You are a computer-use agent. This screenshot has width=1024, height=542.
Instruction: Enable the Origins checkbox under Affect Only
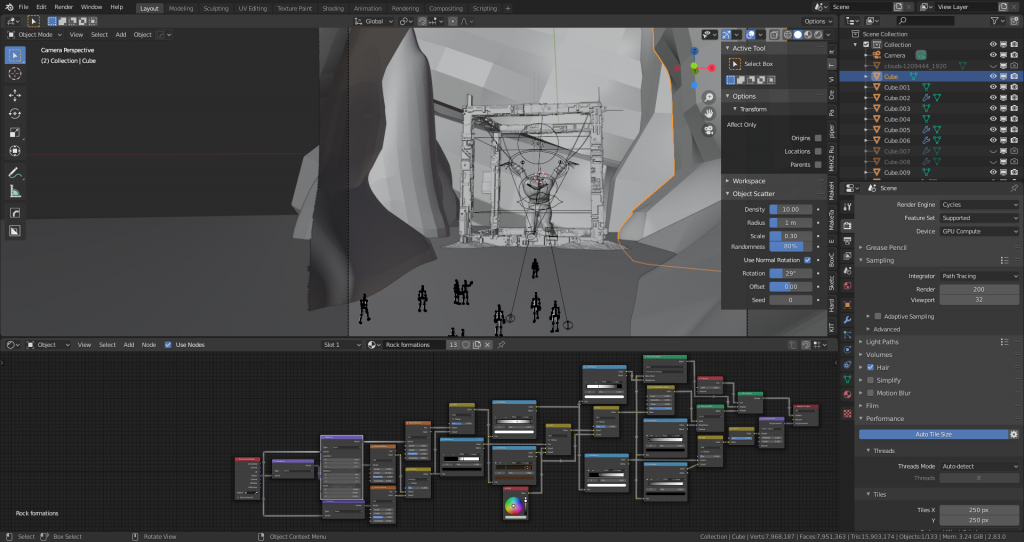818,138
